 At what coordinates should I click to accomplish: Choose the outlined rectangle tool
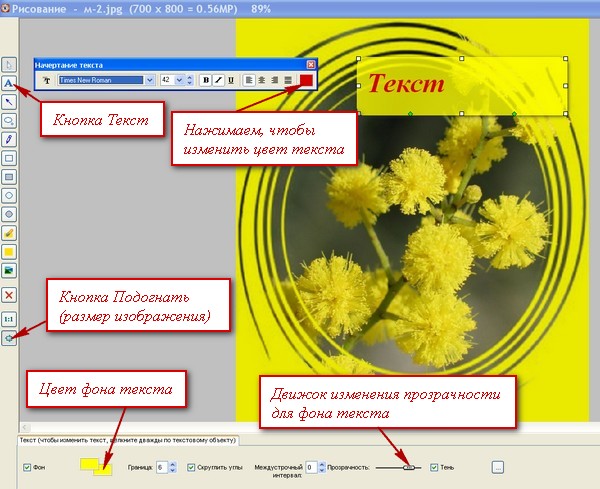pos(9,158)
